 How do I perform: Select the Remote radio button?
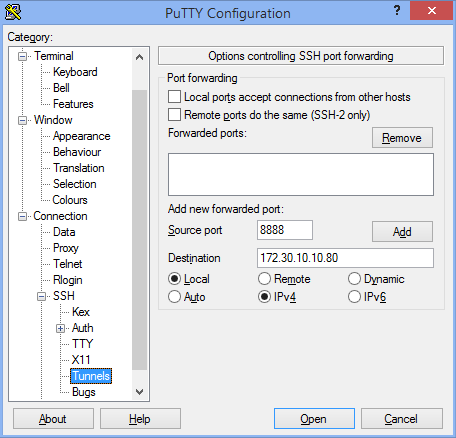[264, 279]
